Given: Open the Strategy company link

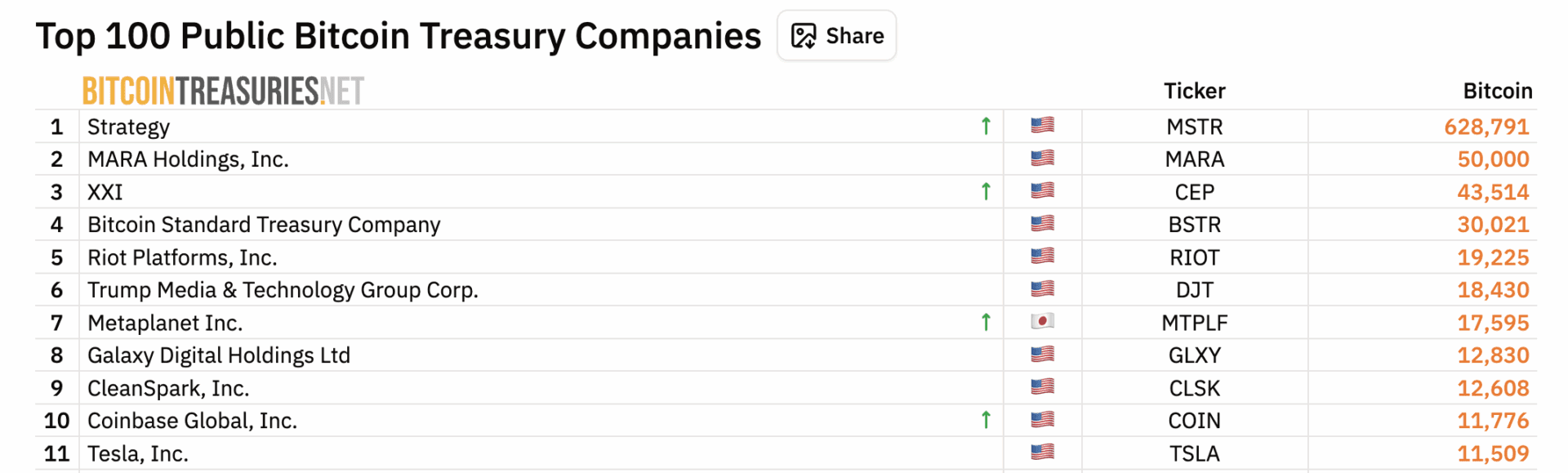Looking at the screenshot, I should pos(128,127).
